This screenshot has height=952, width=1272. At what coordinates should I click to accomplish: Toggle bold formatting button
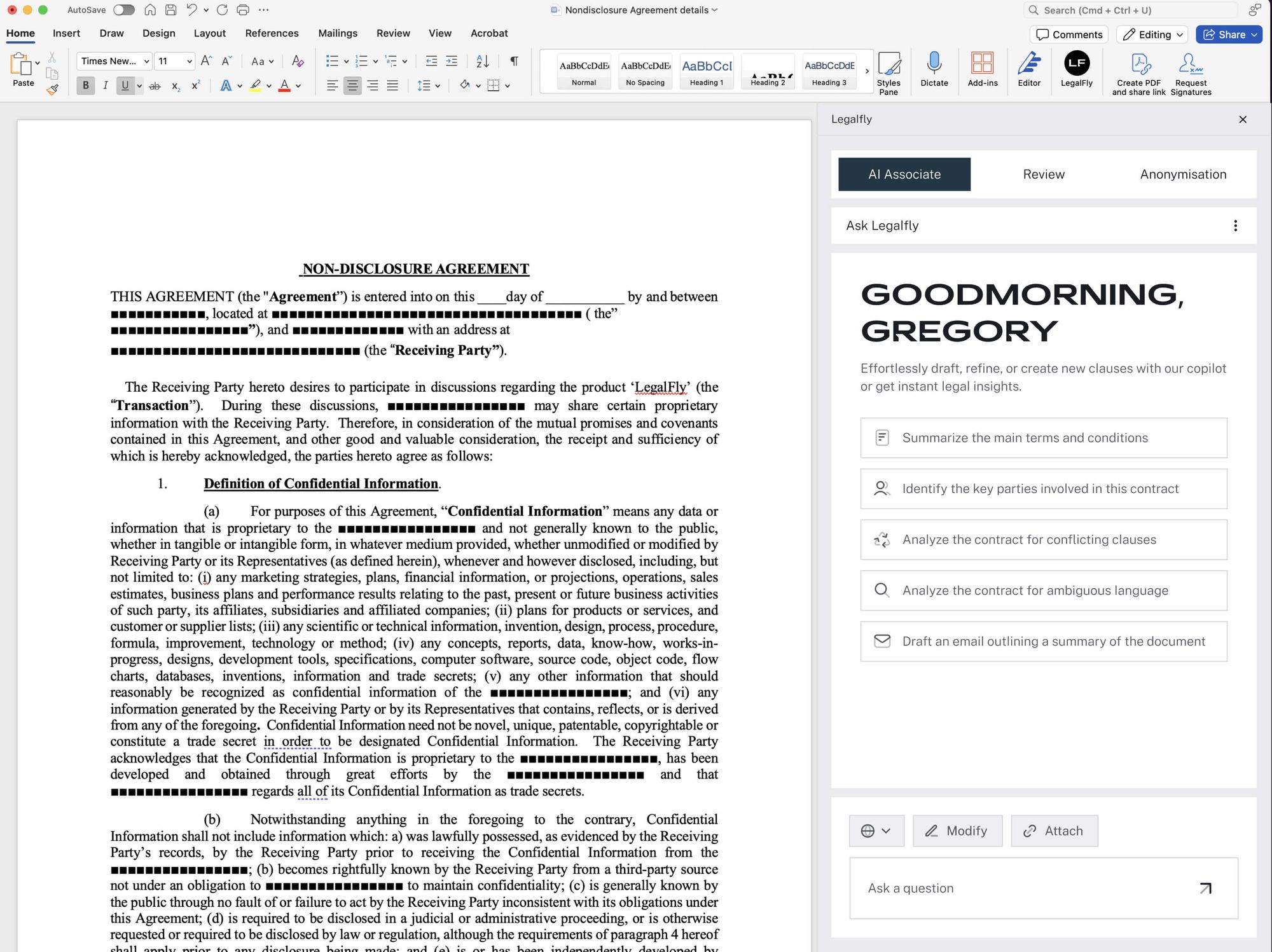click(85, 85)
